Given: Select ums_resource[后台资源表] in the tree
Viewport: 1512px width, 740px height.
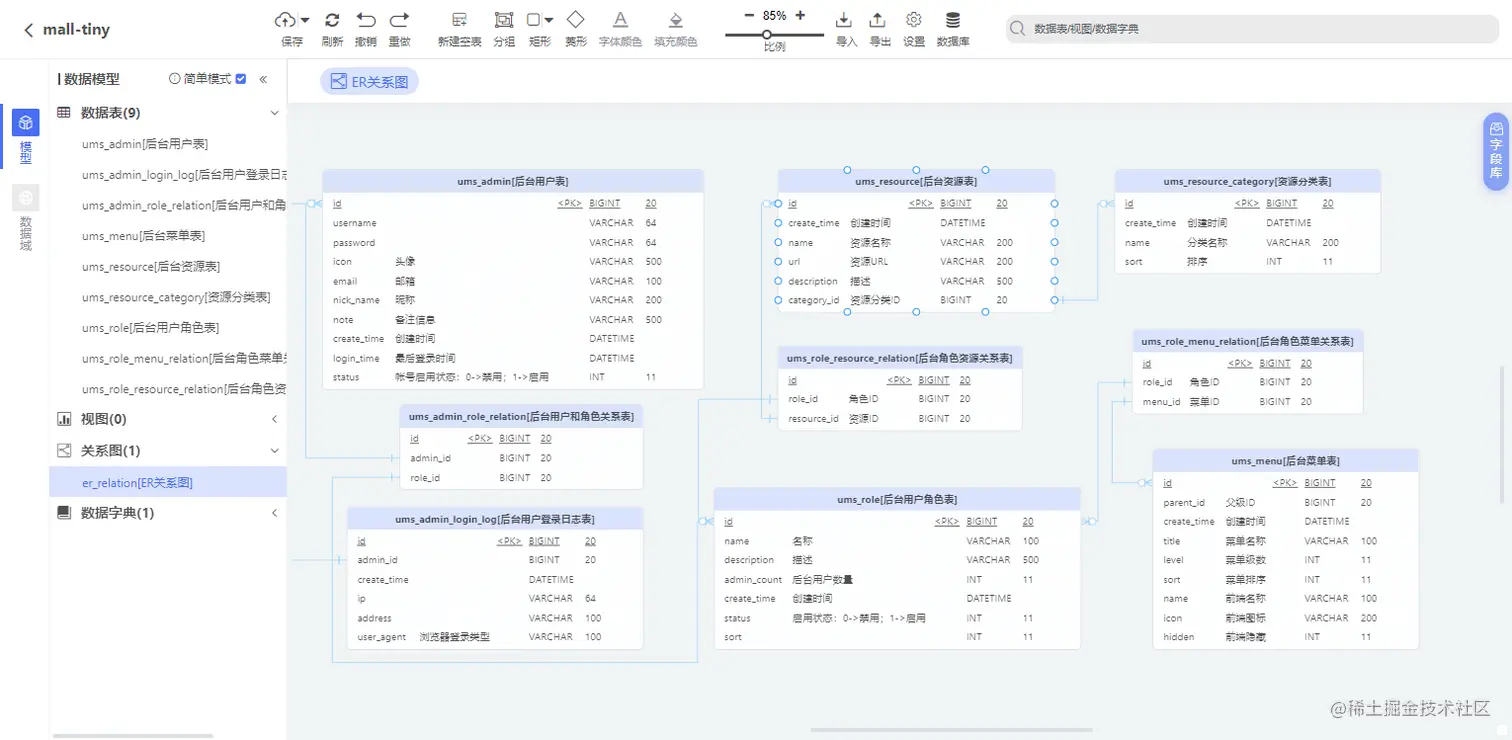Looking at the screenshot, I should click(151, 267).
